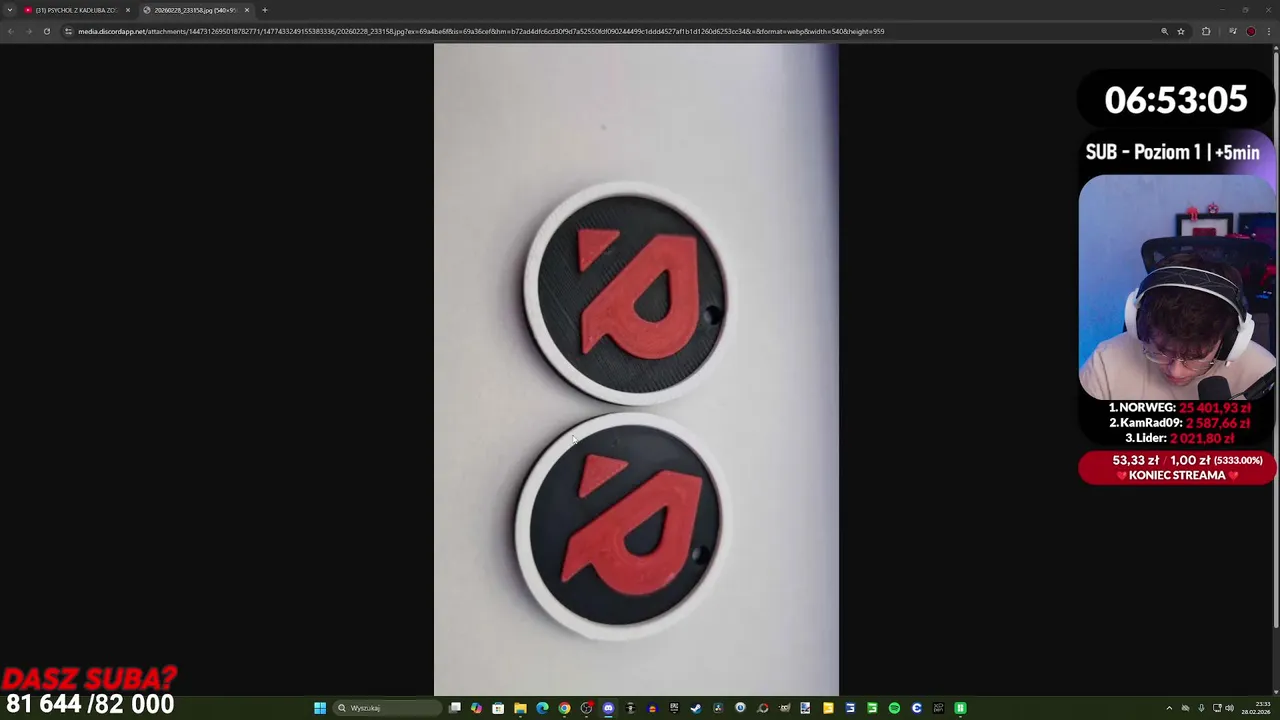Click the vertical page scrollbar
Viewport: 1280px width, 720px height.
point(1276,340)
